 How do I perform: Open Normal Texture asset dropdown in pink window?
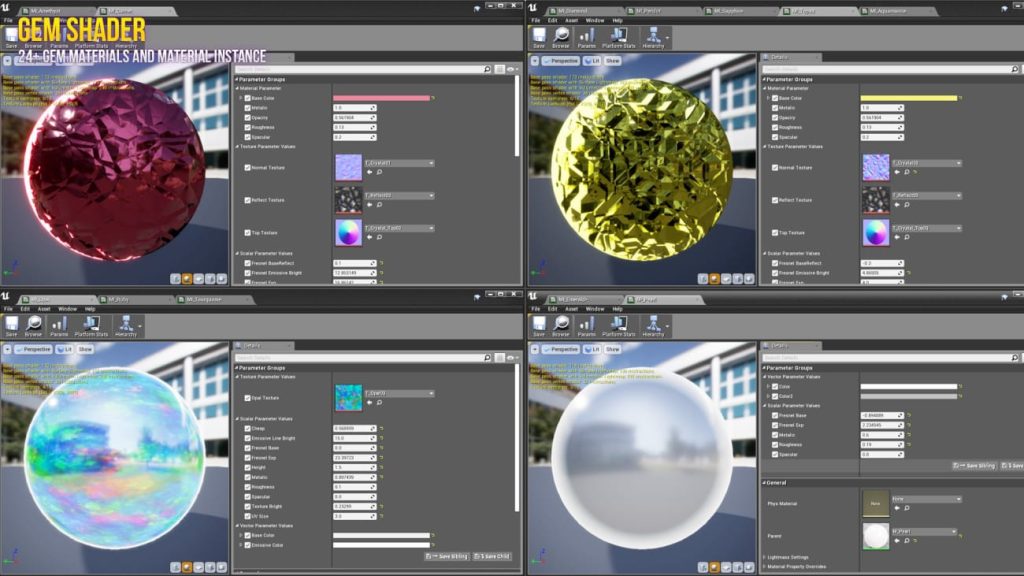[399, 163]
